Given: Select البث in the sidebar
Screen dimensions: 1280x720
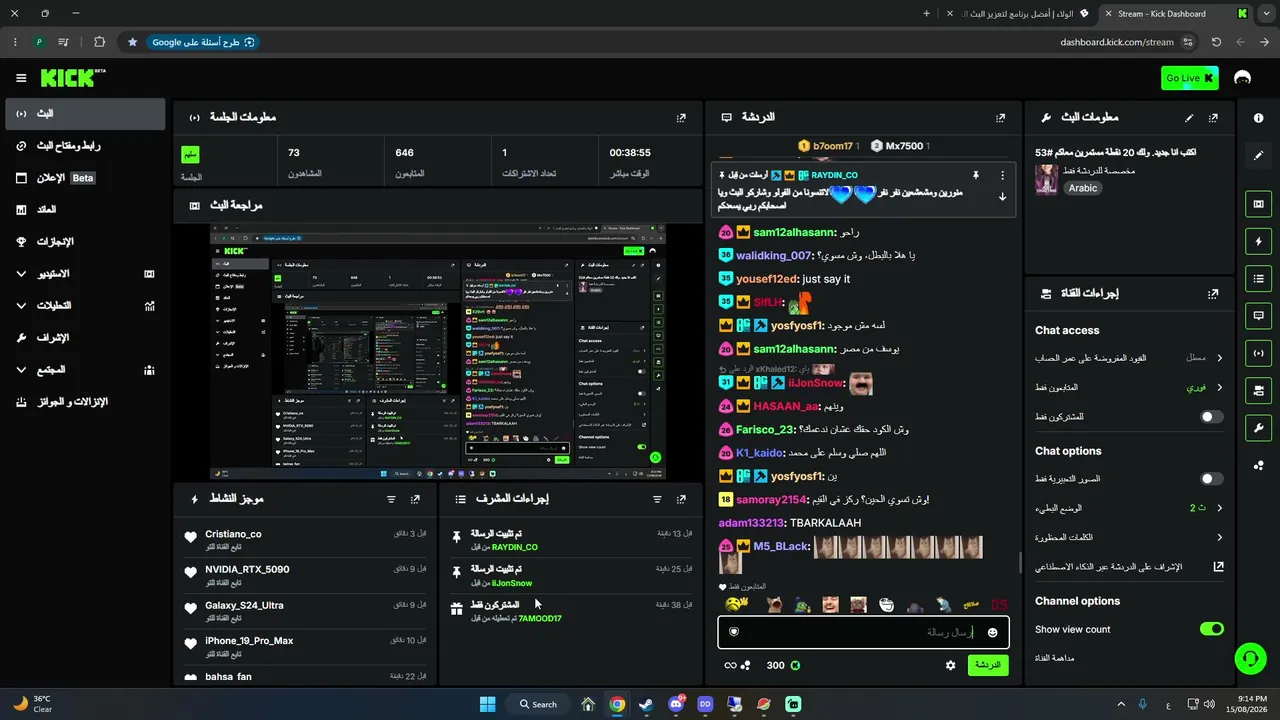Looking at the screenshot, I should [x=85, y=114].
